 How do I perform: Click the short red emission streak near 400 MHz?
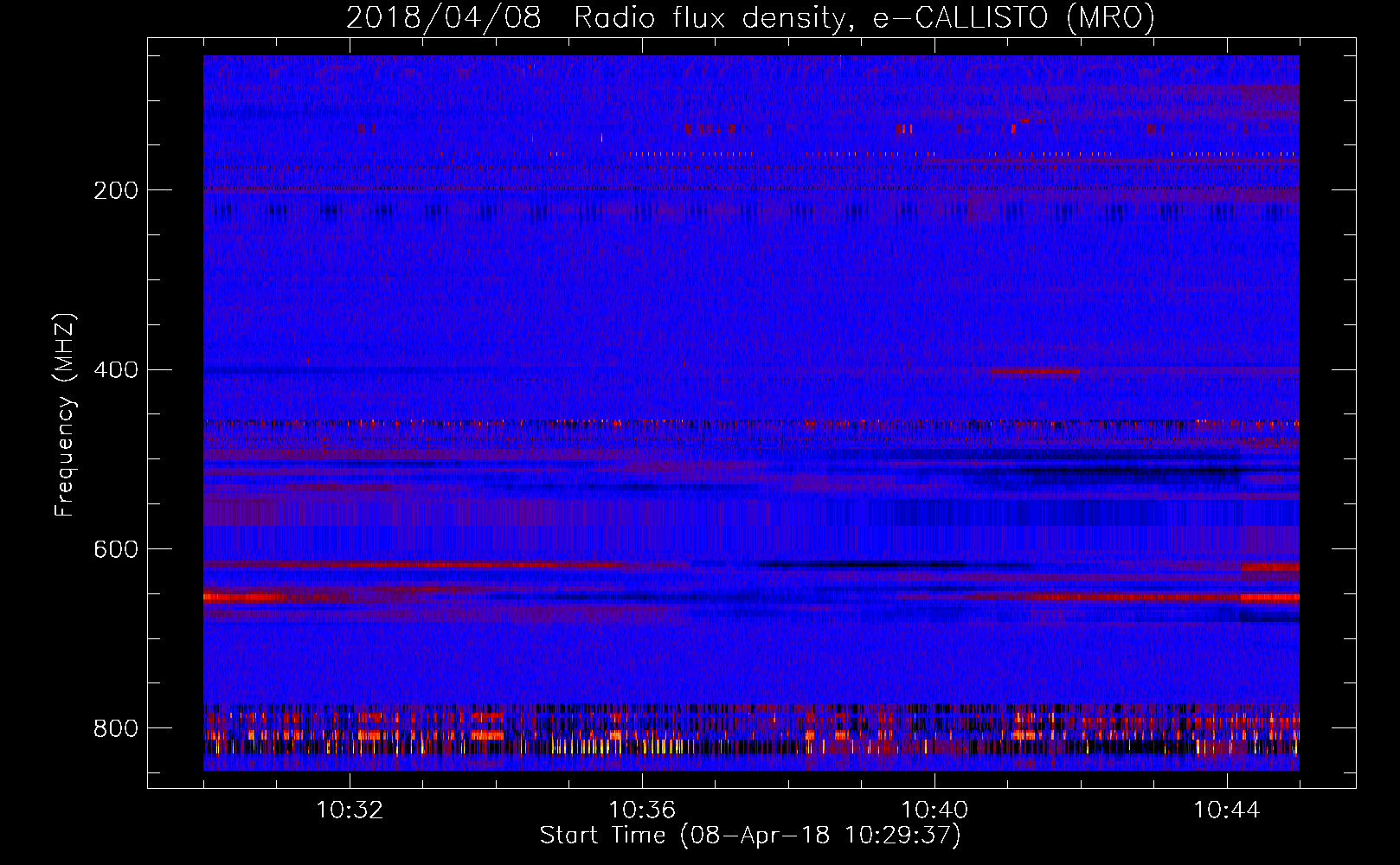1035,372
